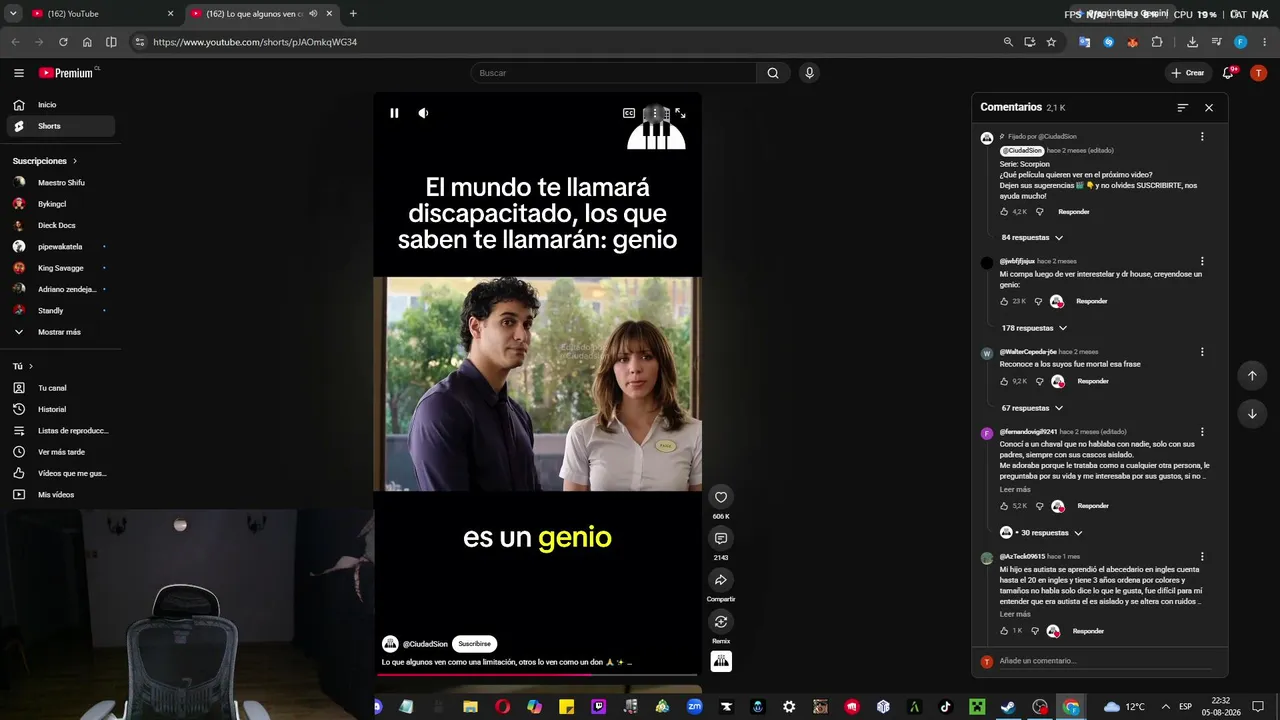
Task: Open a new browser tab
Action: click(353, 14)
